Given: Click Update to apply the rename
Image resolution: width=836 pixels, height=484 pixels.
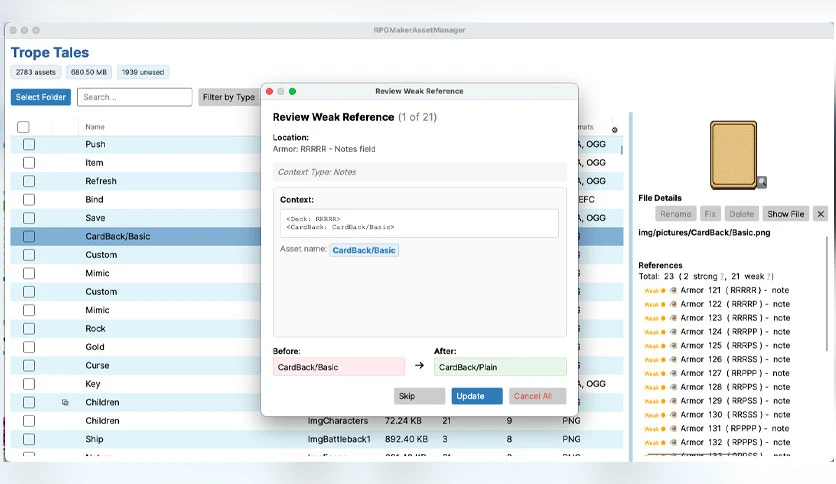Looking at the screenshot, I should (477, 396).
